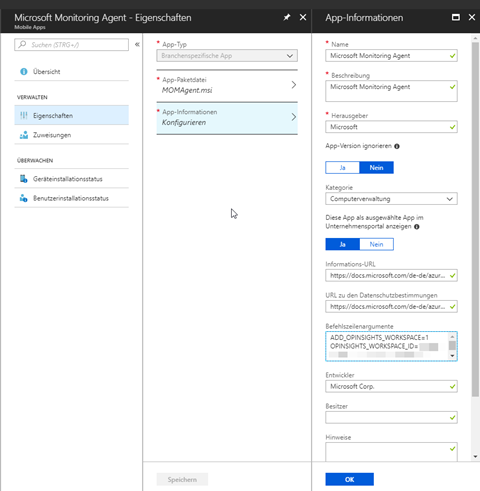Click the Entwickler validation checkmark
The width and height of the screenshot is (480, 491).
(452, 387)
